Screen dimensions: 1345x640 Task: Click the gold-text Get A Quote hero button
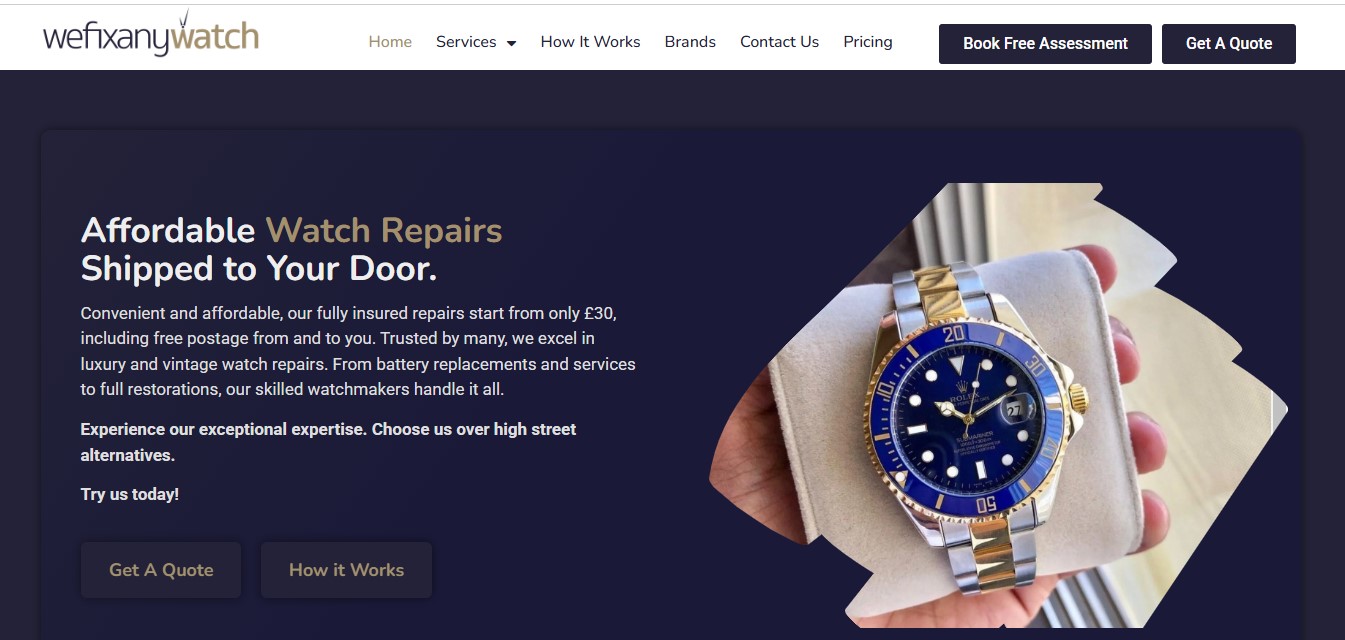pyautogui.click(x=161, y=570)
